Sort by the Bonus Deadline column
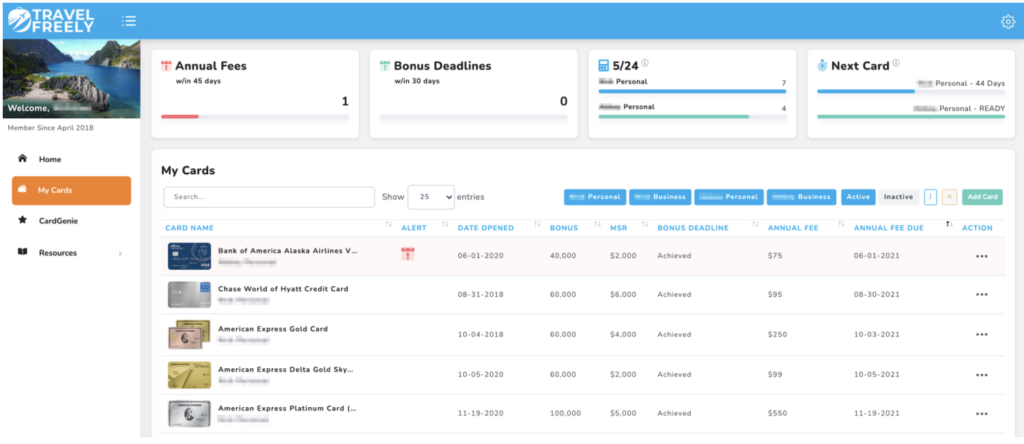The height and width of the screenshot is (444, 1024). 693,228
